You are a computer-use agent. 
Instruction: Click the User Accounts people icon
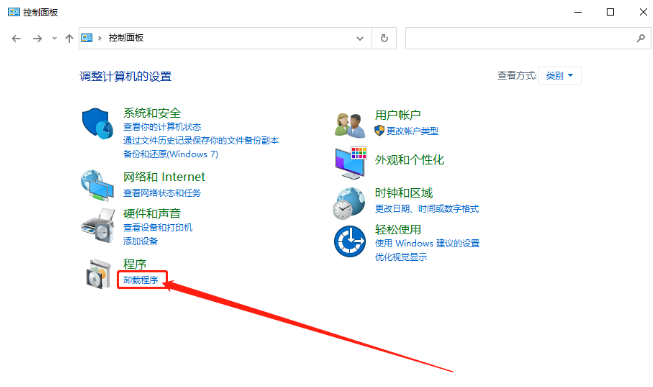tap(350, 125)
